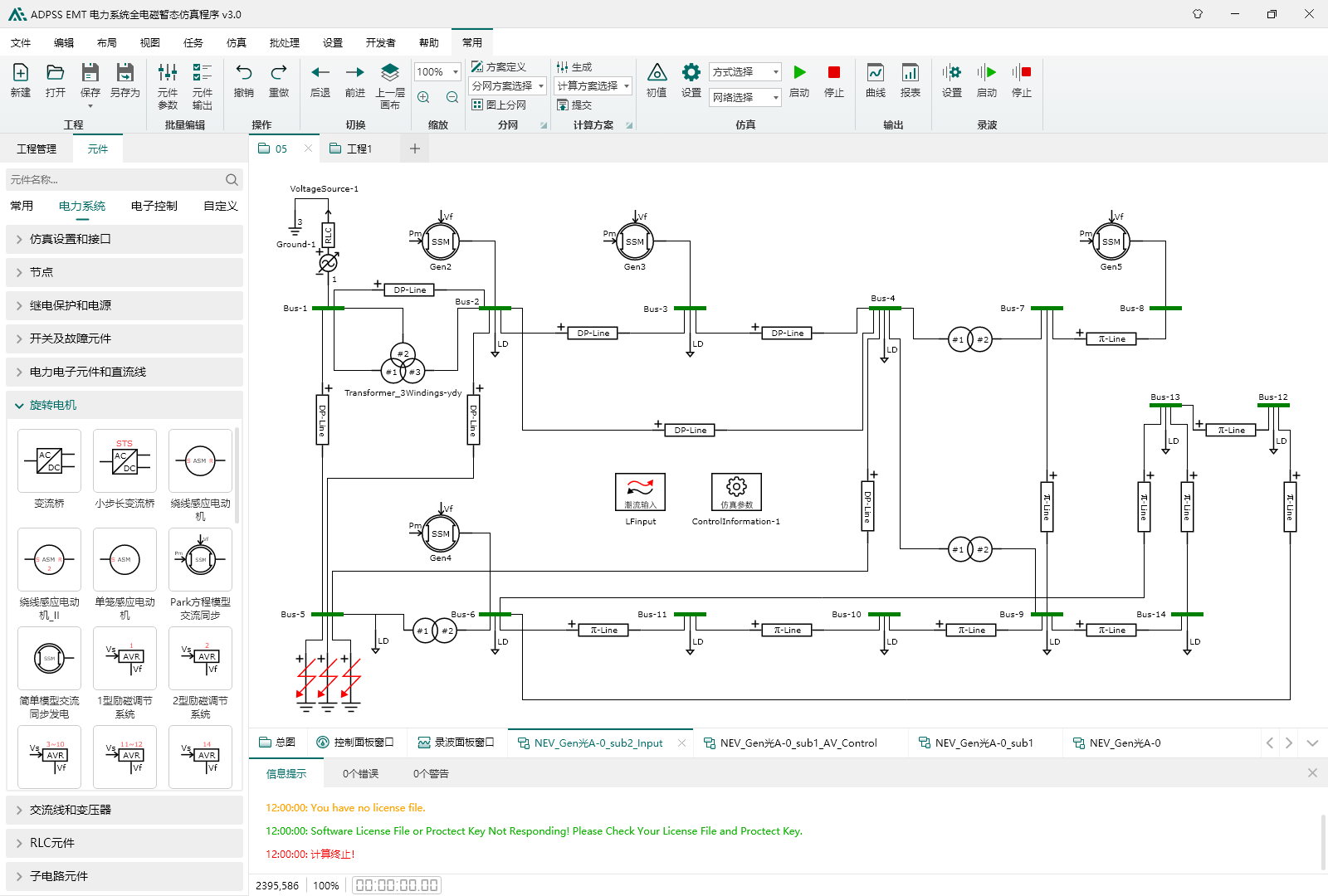Viewport: 1328px width, 896px height.
Task: Open the 方式选择 dropdown
Action: [x=745, y=72]
